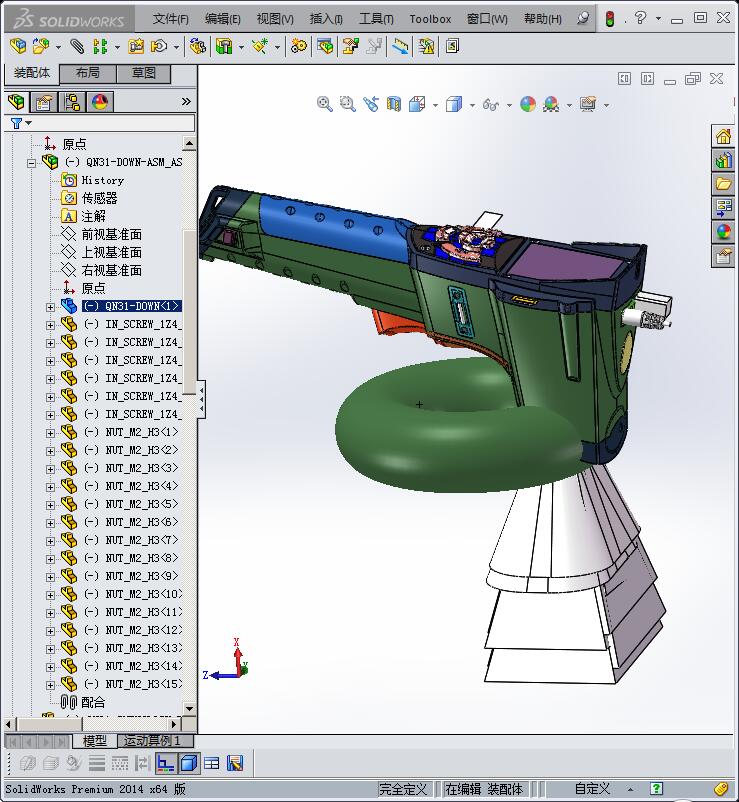Screen dimensions: 739x802
Task: Click the table layout status icon
Action: coord(212,763)
